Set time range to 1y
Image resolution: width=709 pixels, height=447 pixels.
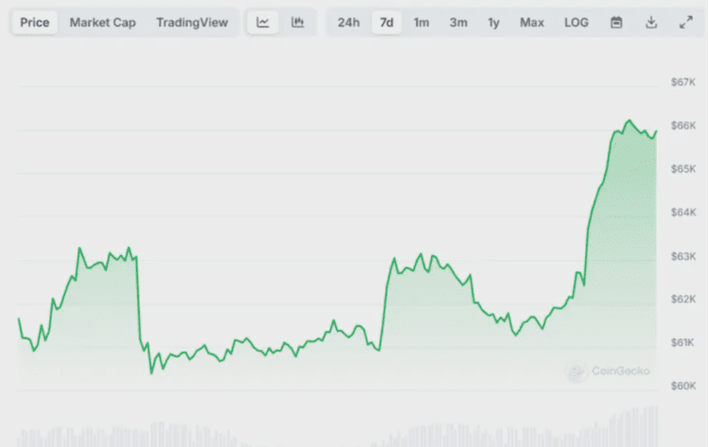[494, 22]
